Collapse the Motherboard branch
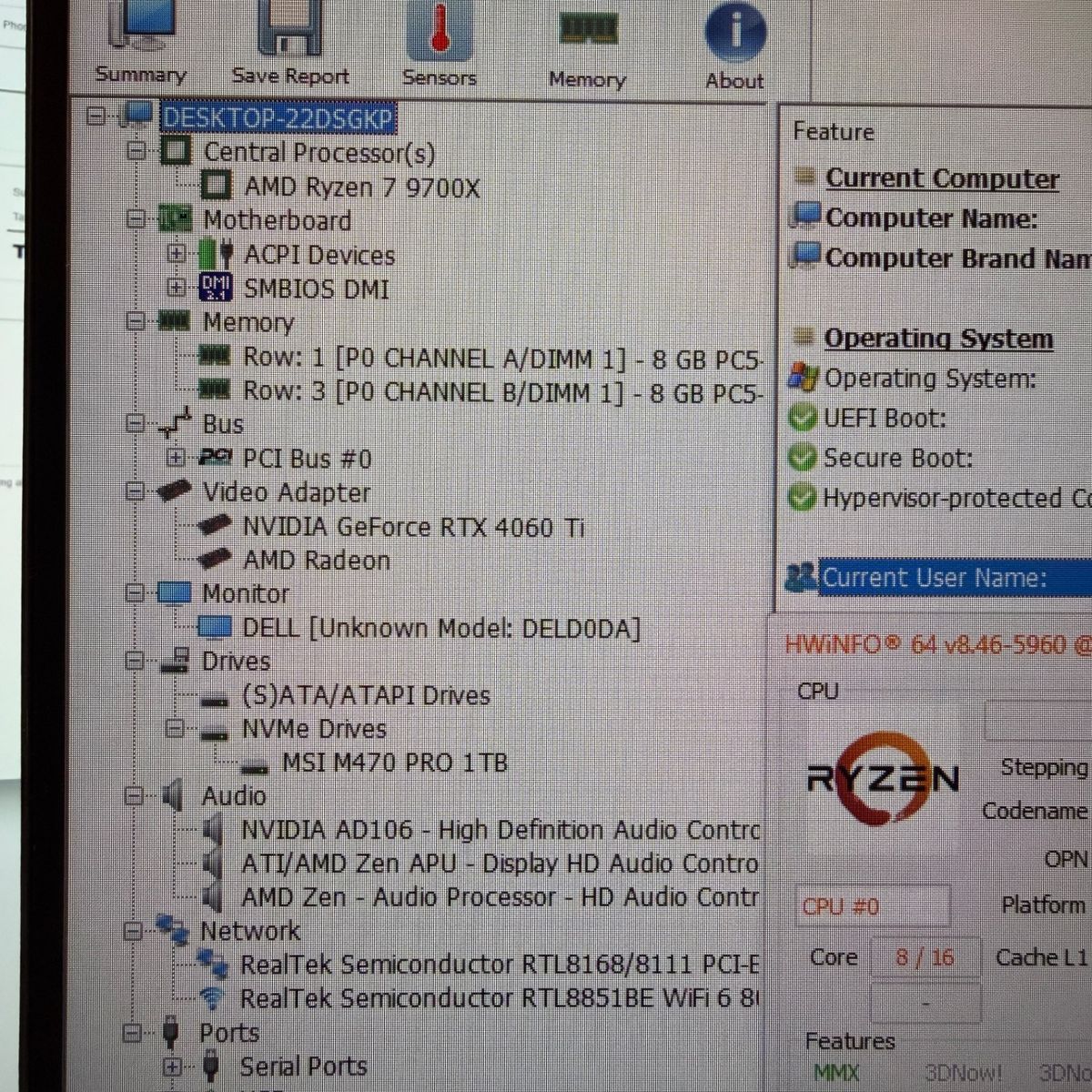The width and height of the screenshot is (1092, 1092). [x=136, y=219]
